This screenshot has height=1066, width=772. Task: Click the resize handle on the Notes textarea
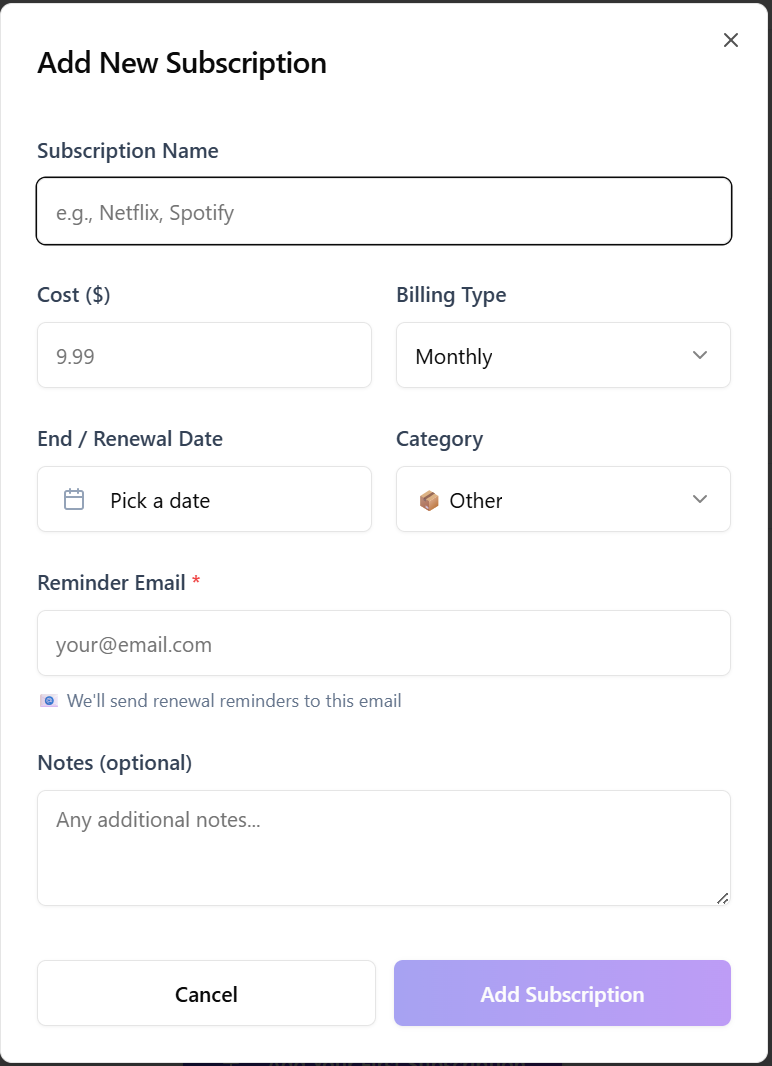(x=722, y=899)
